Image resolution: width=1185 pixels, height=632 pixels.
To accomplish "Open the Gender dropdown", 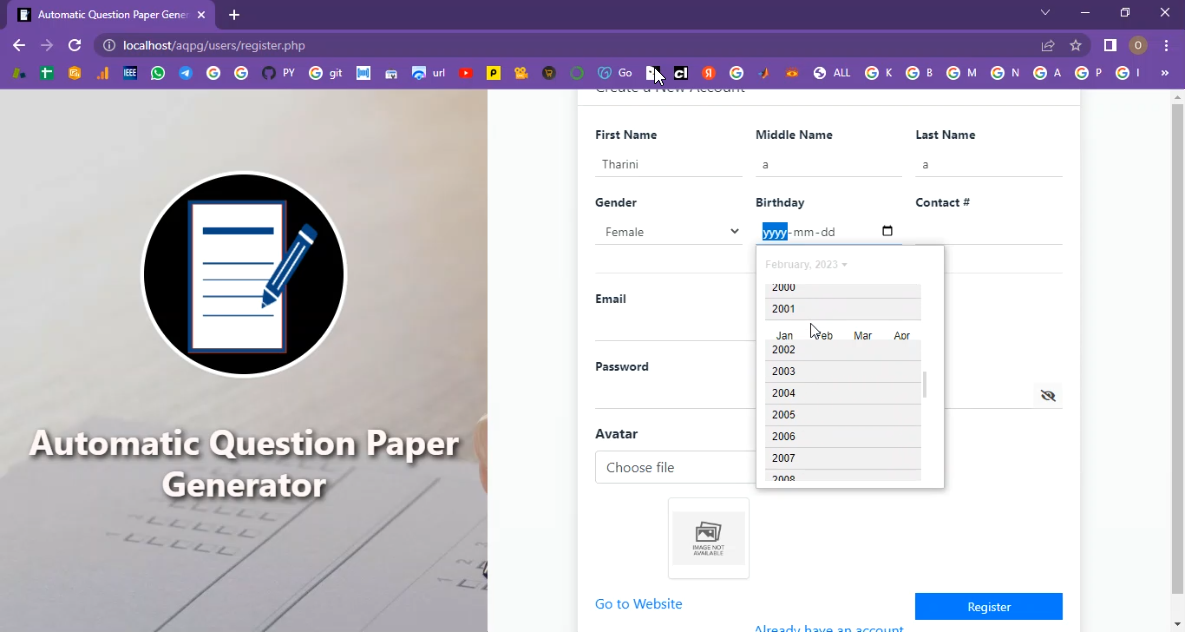I will [669, 232].
